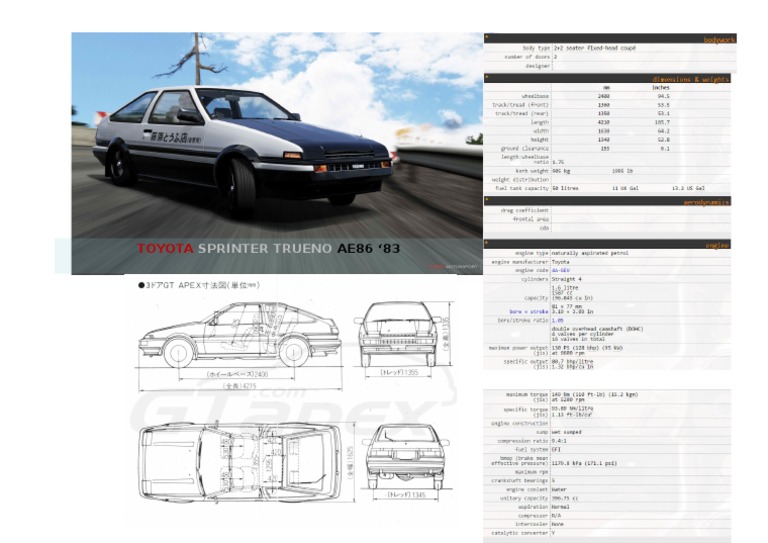Click the 'unitary capacity' row label
Image resolution: width=768 pixels, height=543 pixels.
click(x=524, y=498)
